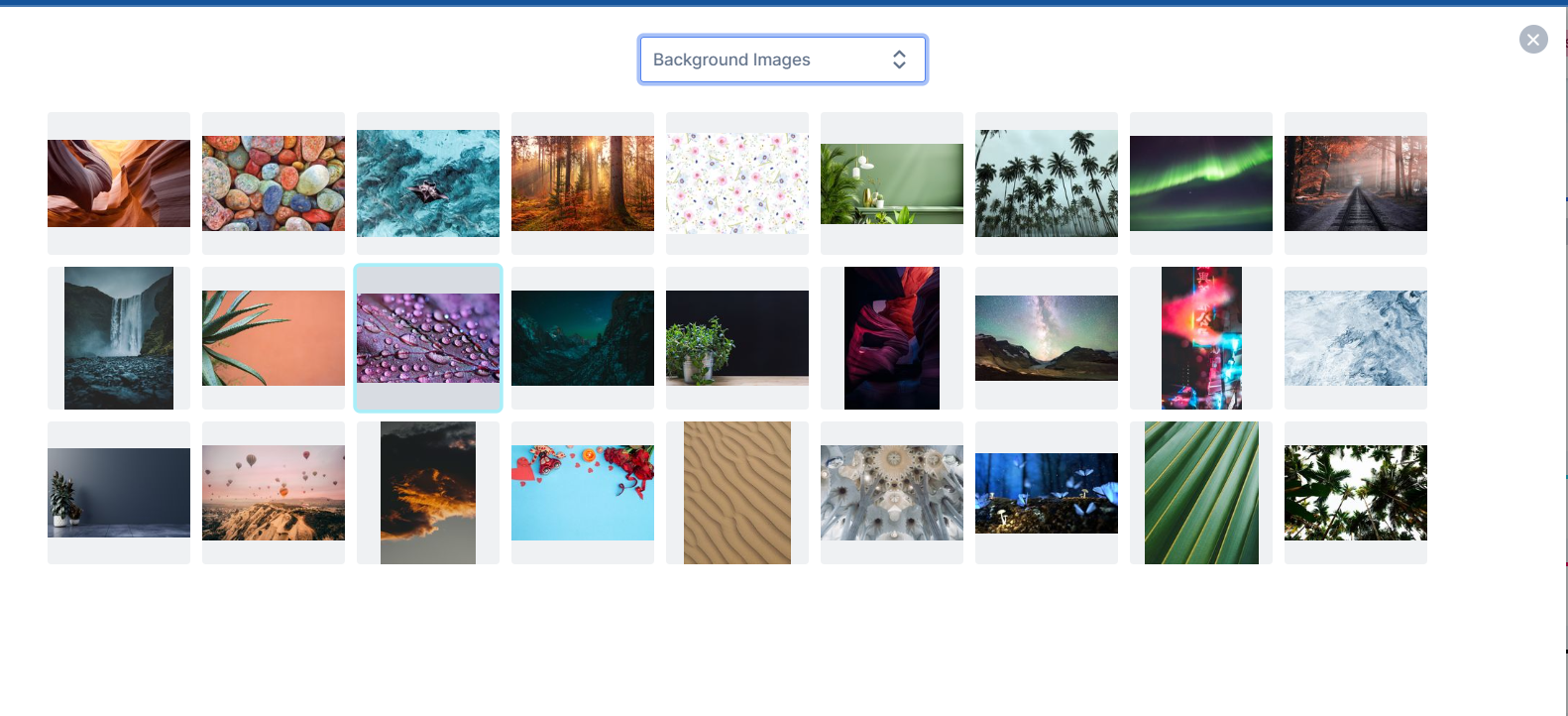Pick the dark teal mountain night thumbnail
Viewport: 1568px width, 716px height.
pos(583,338)
